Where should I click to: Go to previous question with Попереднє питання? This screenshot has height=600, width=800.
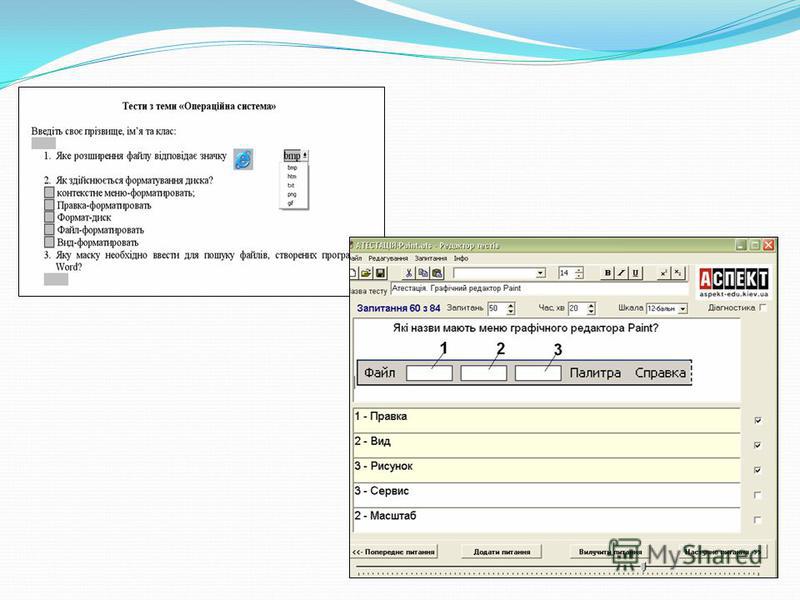coord(393,552)
